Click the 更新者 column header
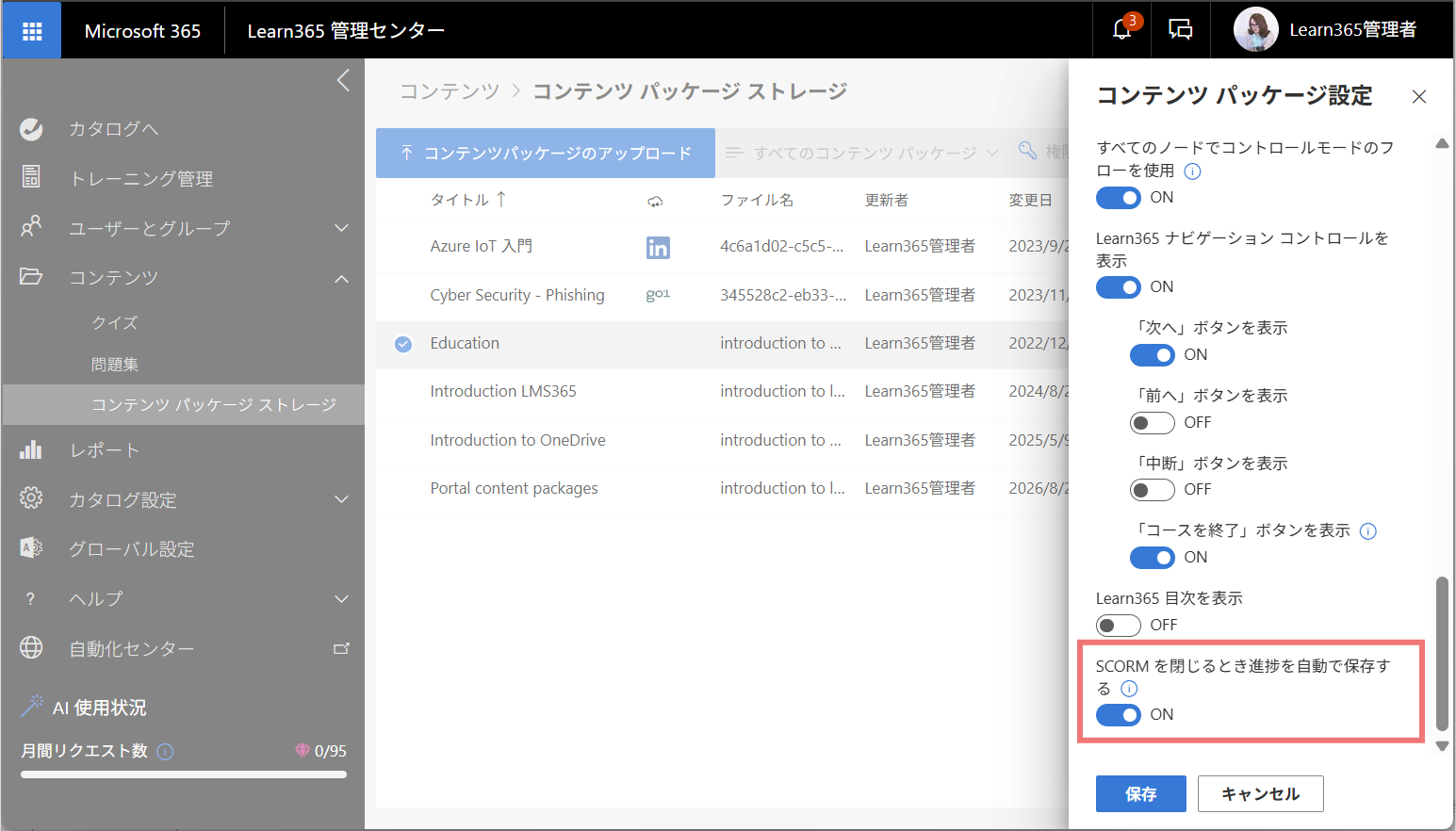The width and height of the screenshot is (1456, 831). 886,200
